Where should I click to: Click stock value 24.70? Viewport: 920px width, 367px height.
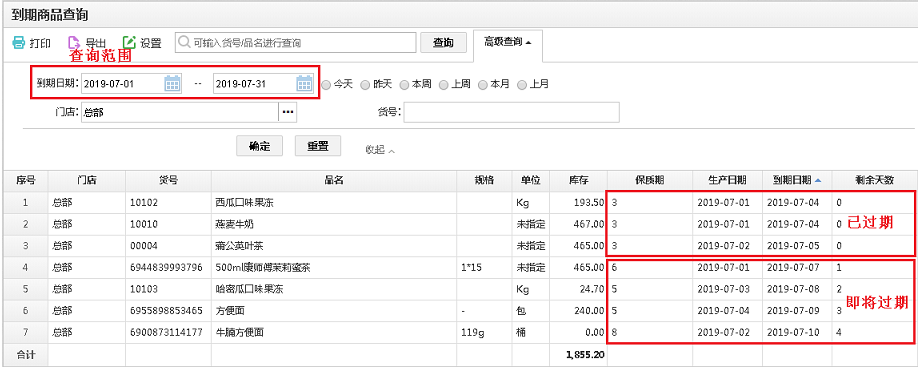(x=593, y=289)
